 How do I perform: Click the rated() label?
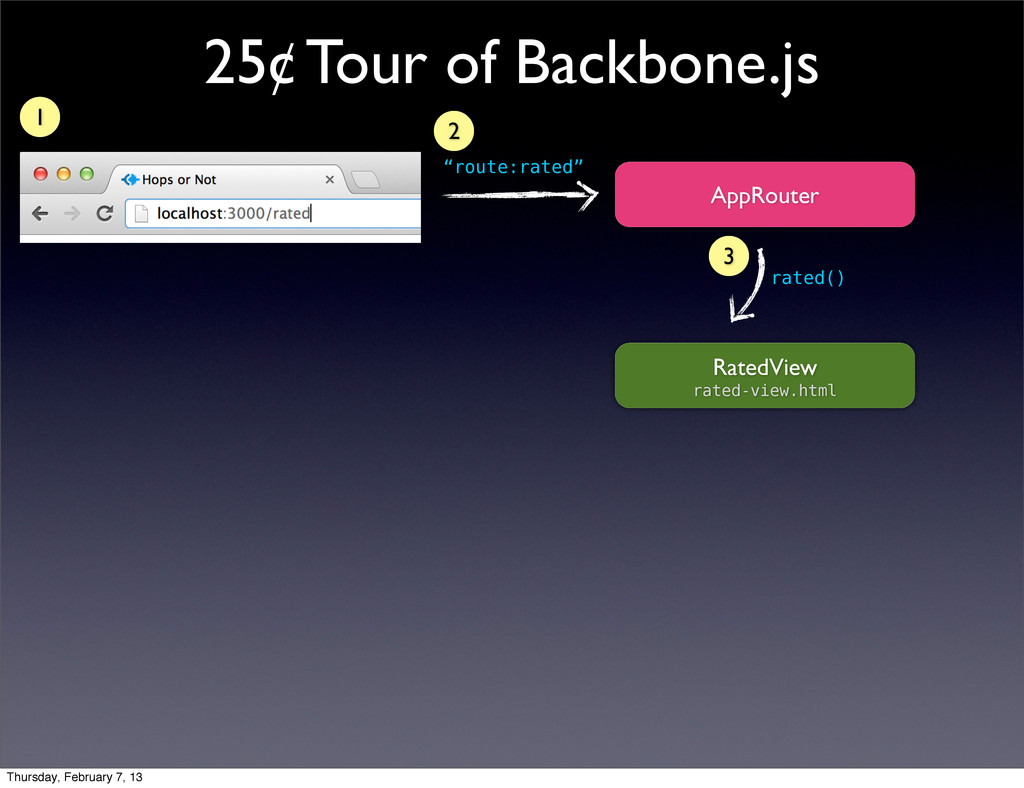click(808, 278)
